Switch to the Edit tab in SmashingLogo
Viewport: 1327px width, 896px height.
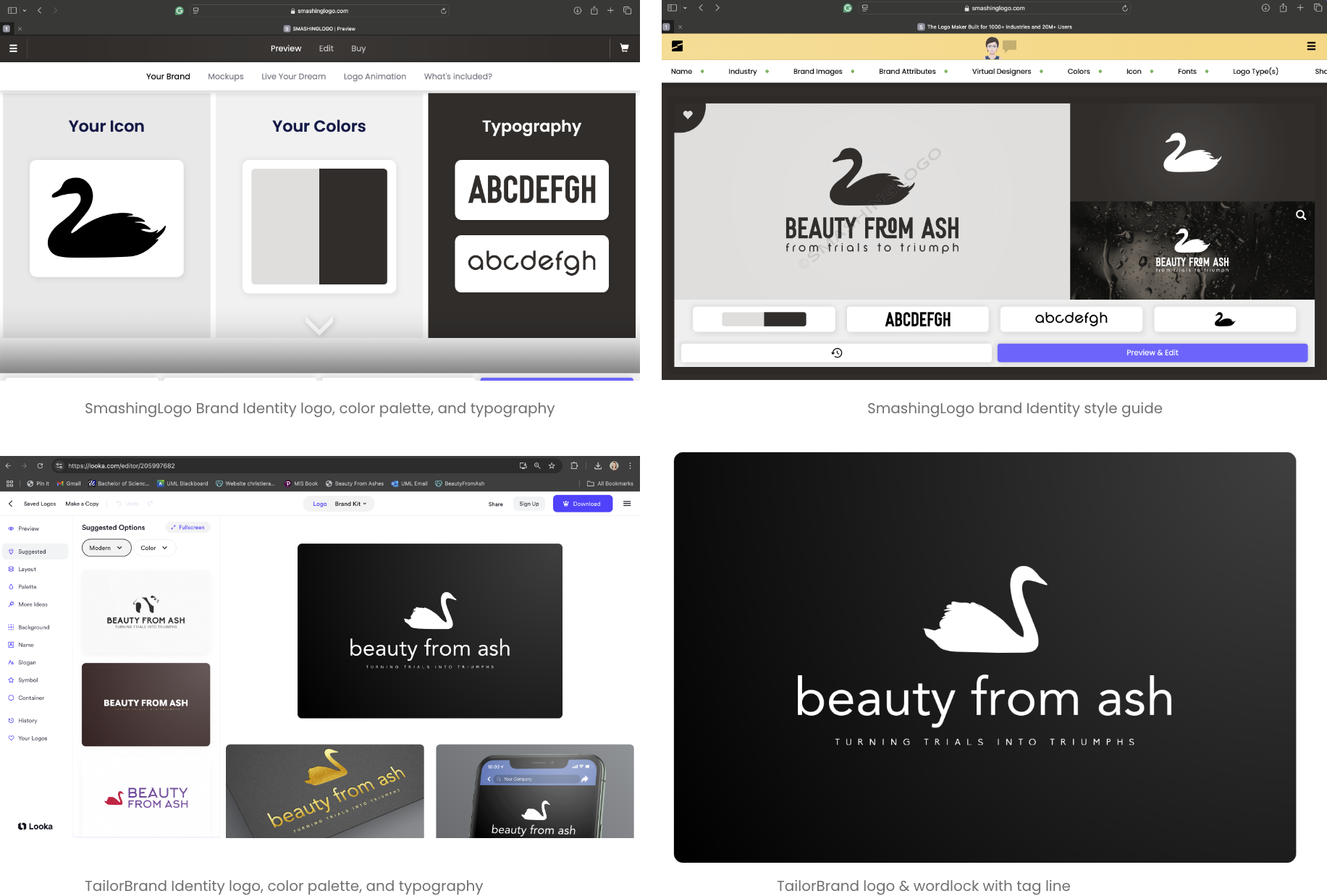click(x=327, y=48)
